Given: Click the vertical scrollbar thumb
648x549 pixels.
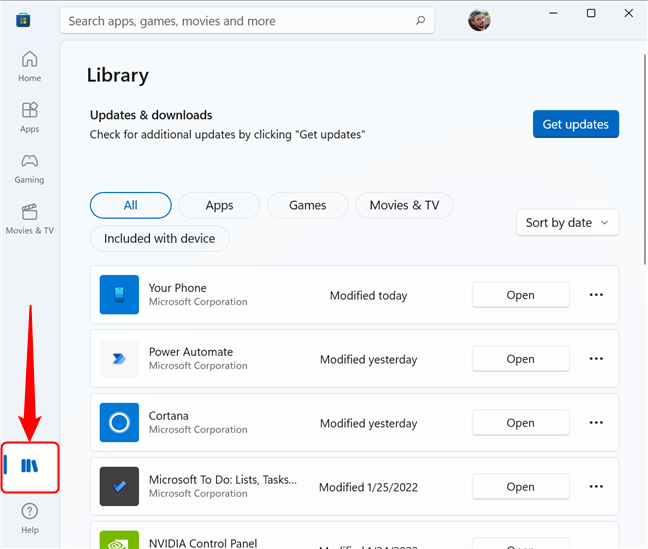Looking at the screenshot, I should click(645, 159).
